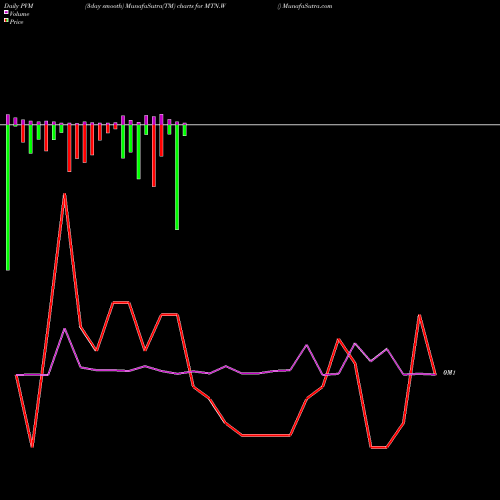
Task: Click the red-green Price legend swatch
Action: point(6,20)
